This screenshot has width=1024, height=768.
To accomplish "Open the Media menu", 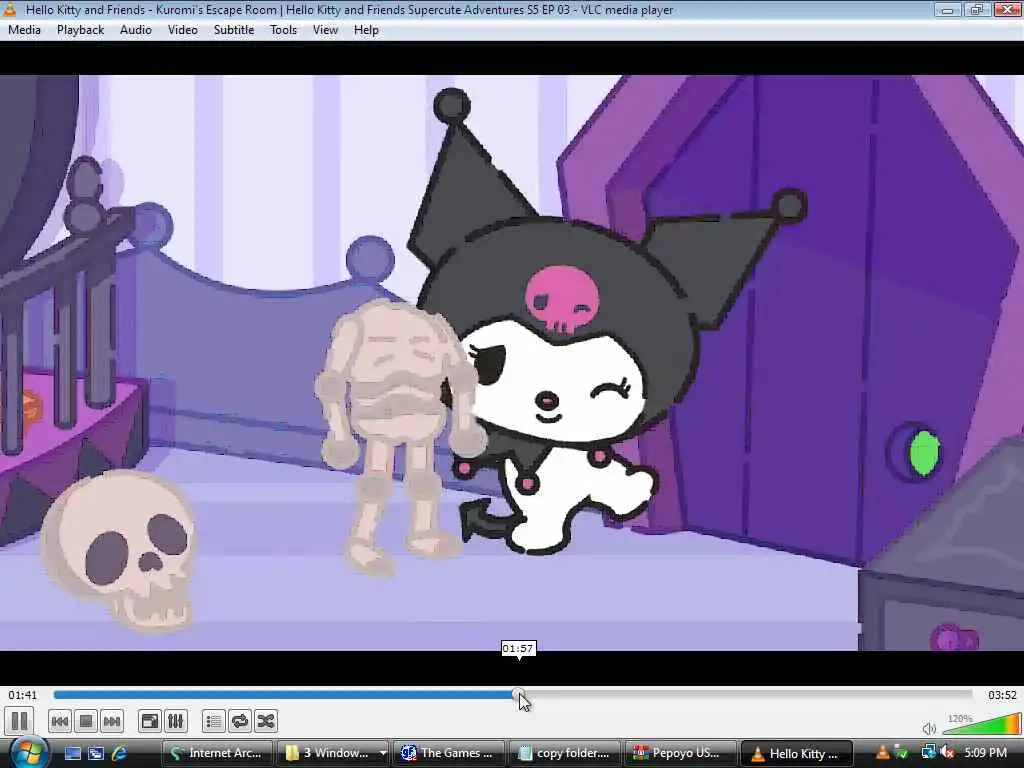I will (x=25, y=30).
